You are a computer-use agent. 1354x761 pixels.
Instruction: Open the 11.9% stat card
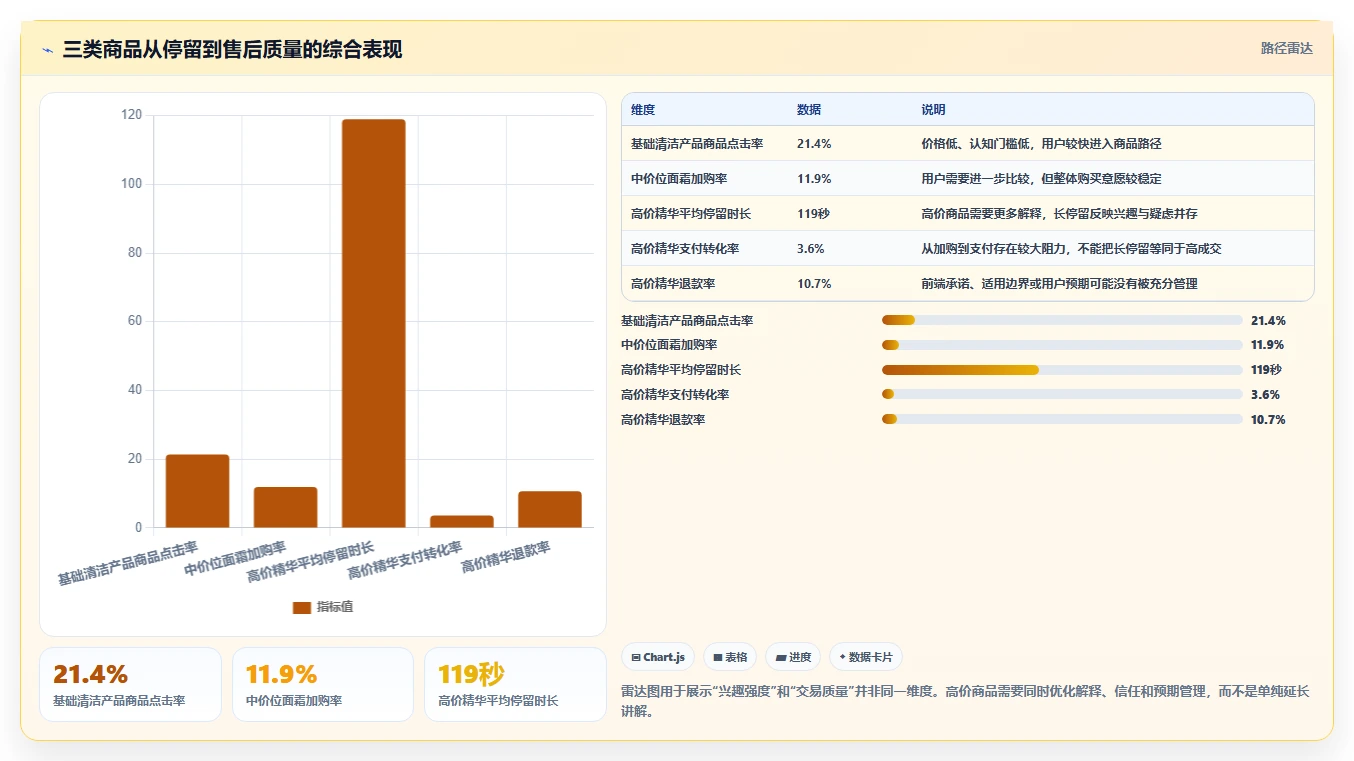[323, 684]
